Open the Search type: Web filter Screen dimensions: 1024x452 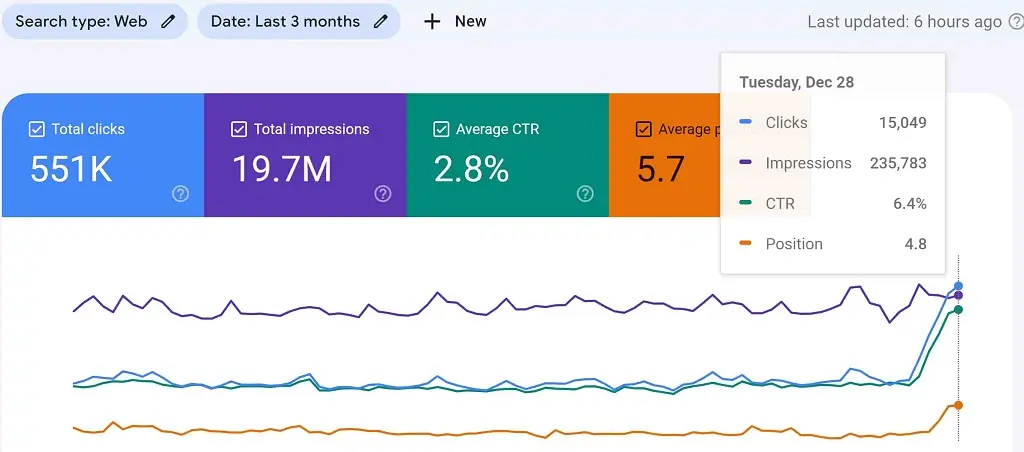tap(82, 21)
